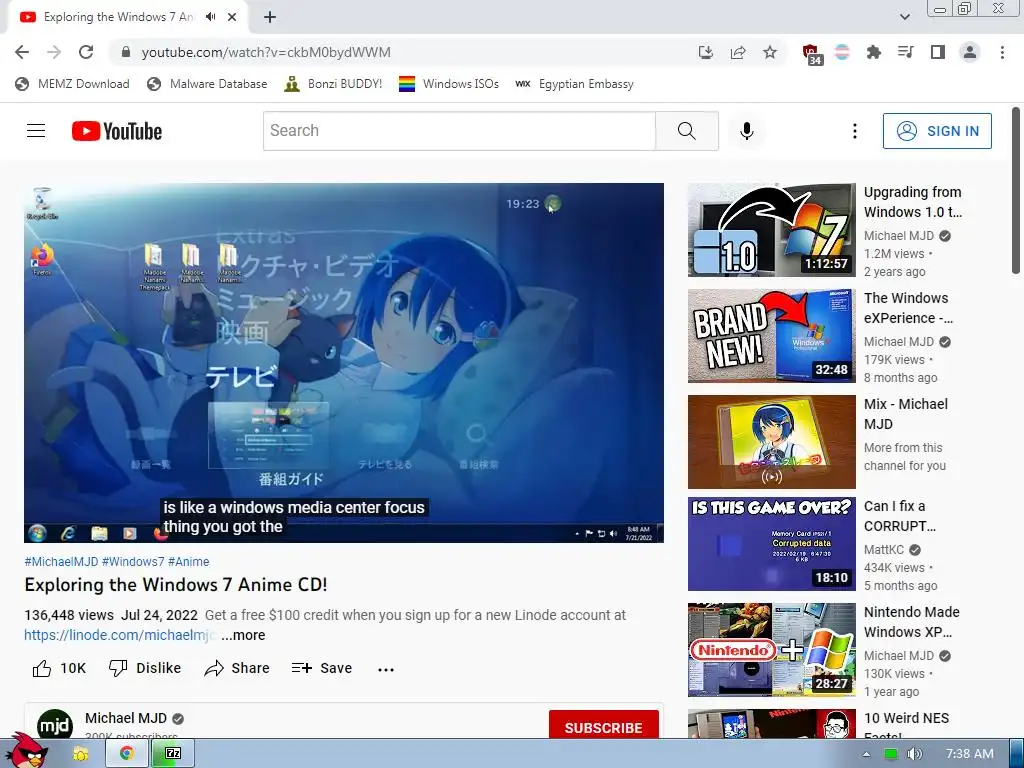Click the Share button
This screenshot has width=1024, height=768.
coord(237,668)
